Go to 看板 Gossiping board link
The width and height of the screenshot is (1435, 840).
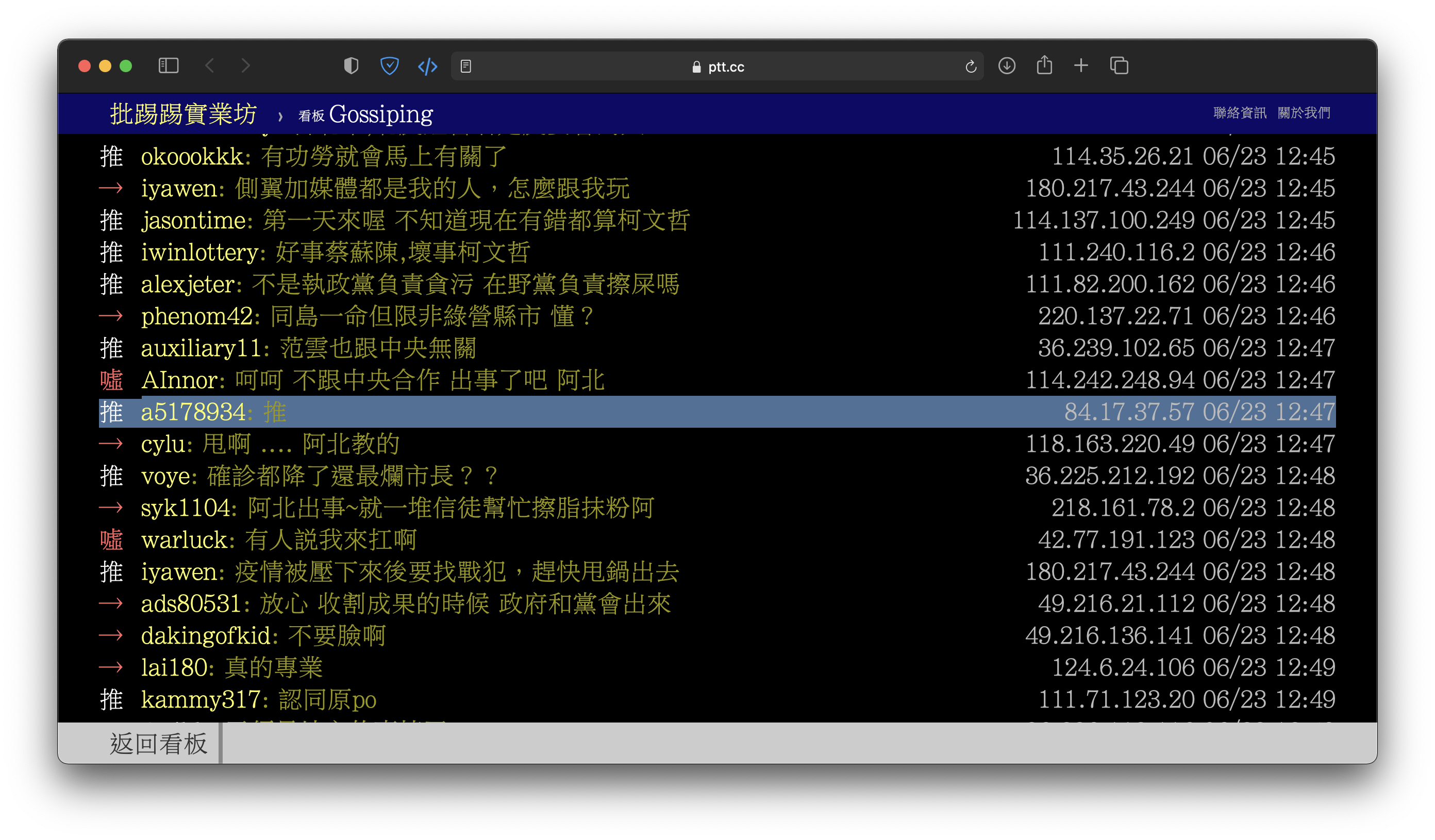365,114
